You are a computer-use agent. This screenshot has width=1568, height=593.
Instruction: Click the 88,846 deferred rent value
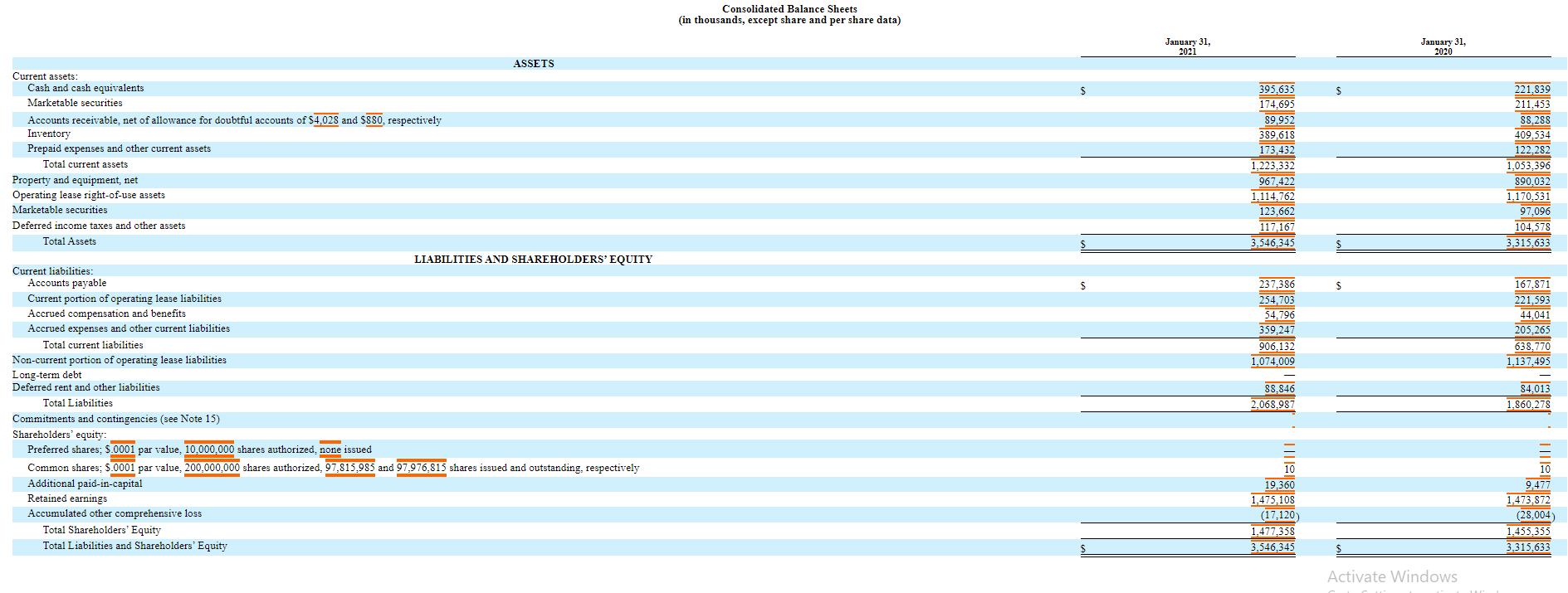[x=1279, y=389]
